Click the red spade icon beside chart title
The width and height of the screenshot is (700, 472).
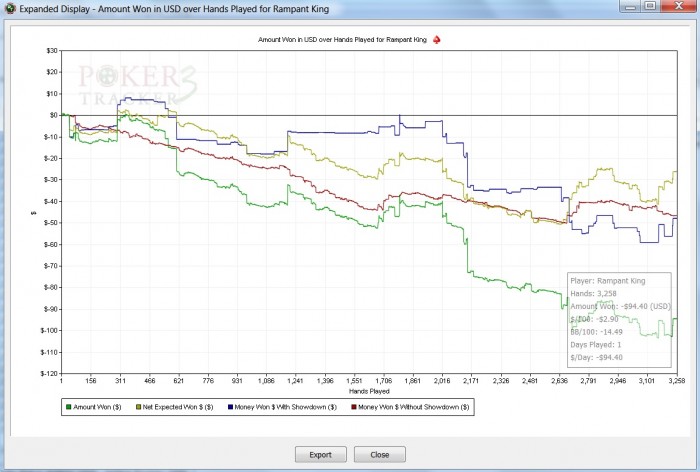click(x=437, y=40)
